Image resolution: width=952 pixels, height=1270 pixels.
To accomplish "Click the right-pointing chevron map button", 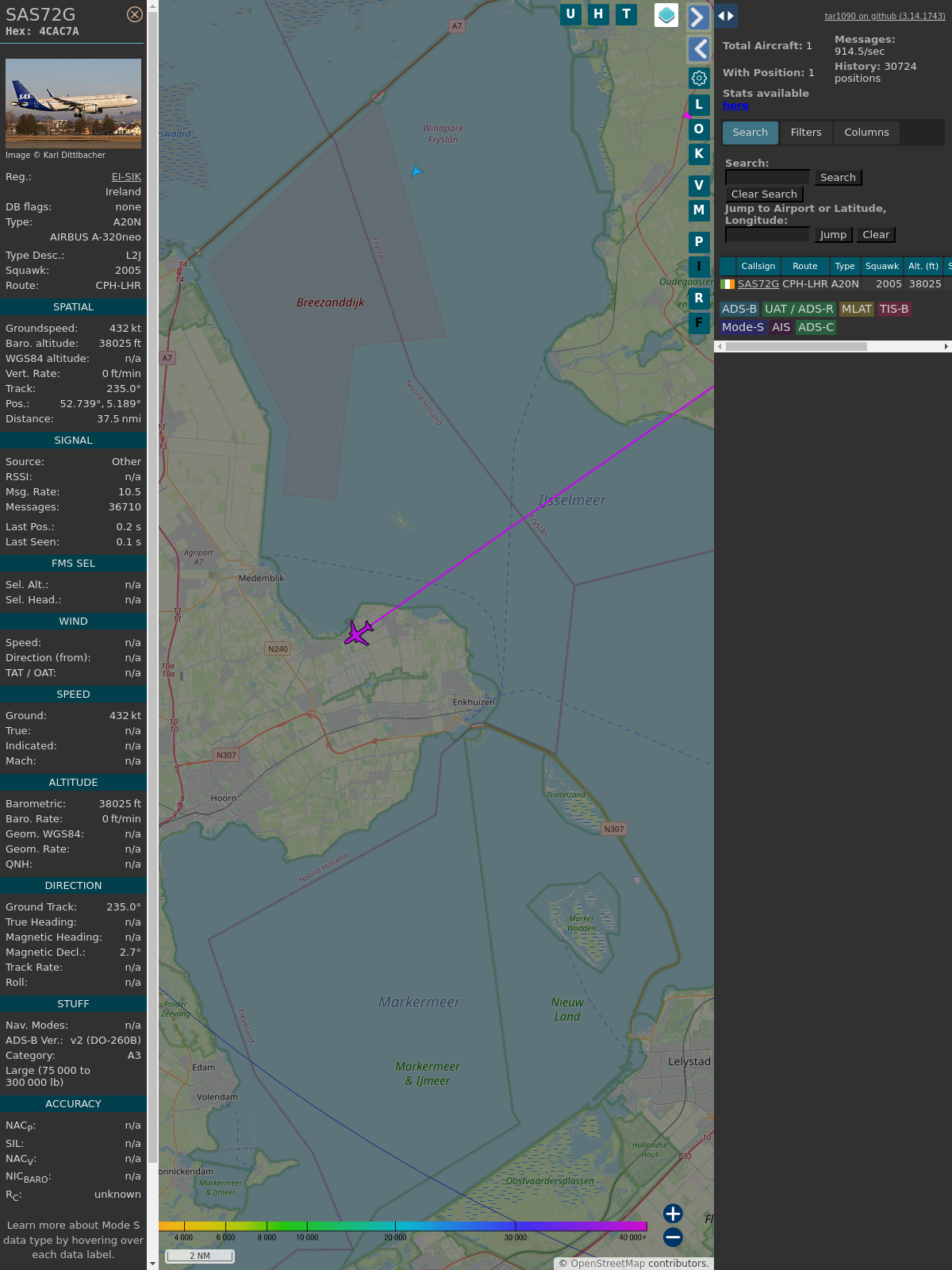I will tap(698, 17).
